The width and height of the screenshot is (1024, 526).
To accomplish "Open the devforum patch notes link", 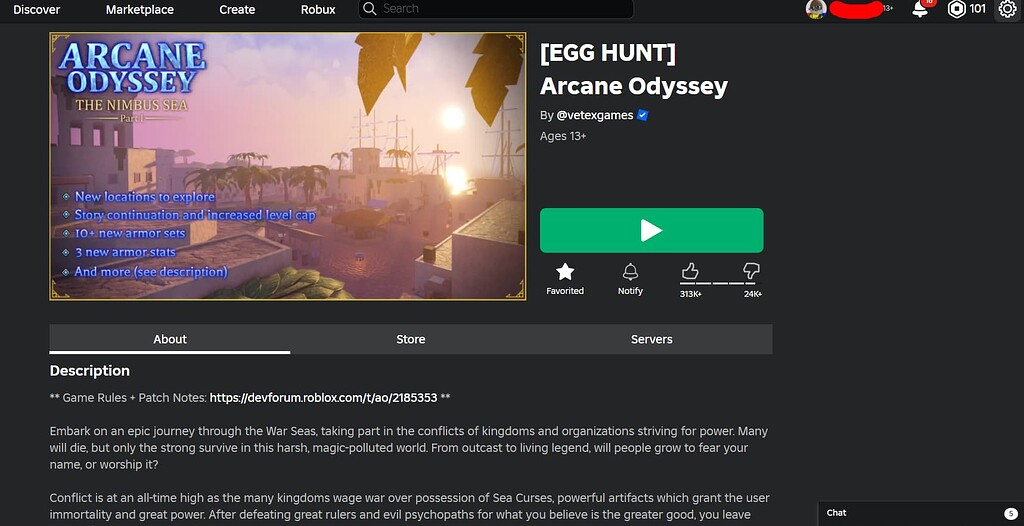I will click(x=323, y=397).
